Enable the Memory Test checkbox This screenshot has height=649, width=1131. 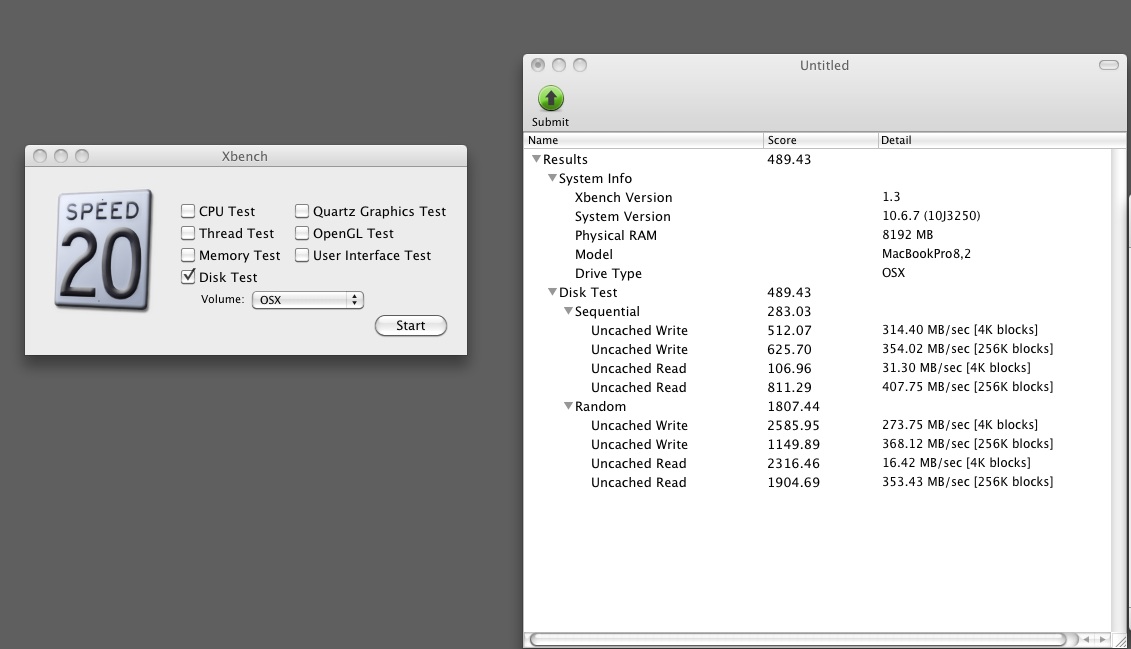pyautogui.click(x=188, y=255)
